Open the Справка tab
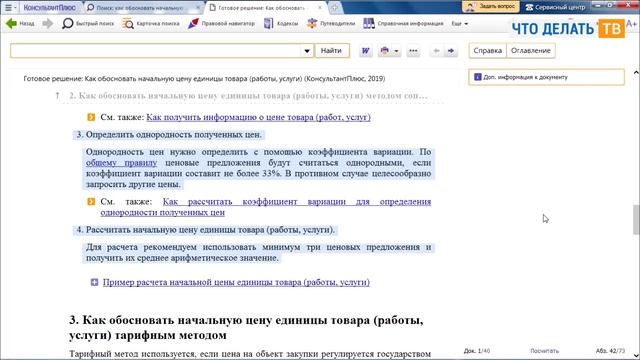This screenshot has width=640, height=360. point(487,51)
